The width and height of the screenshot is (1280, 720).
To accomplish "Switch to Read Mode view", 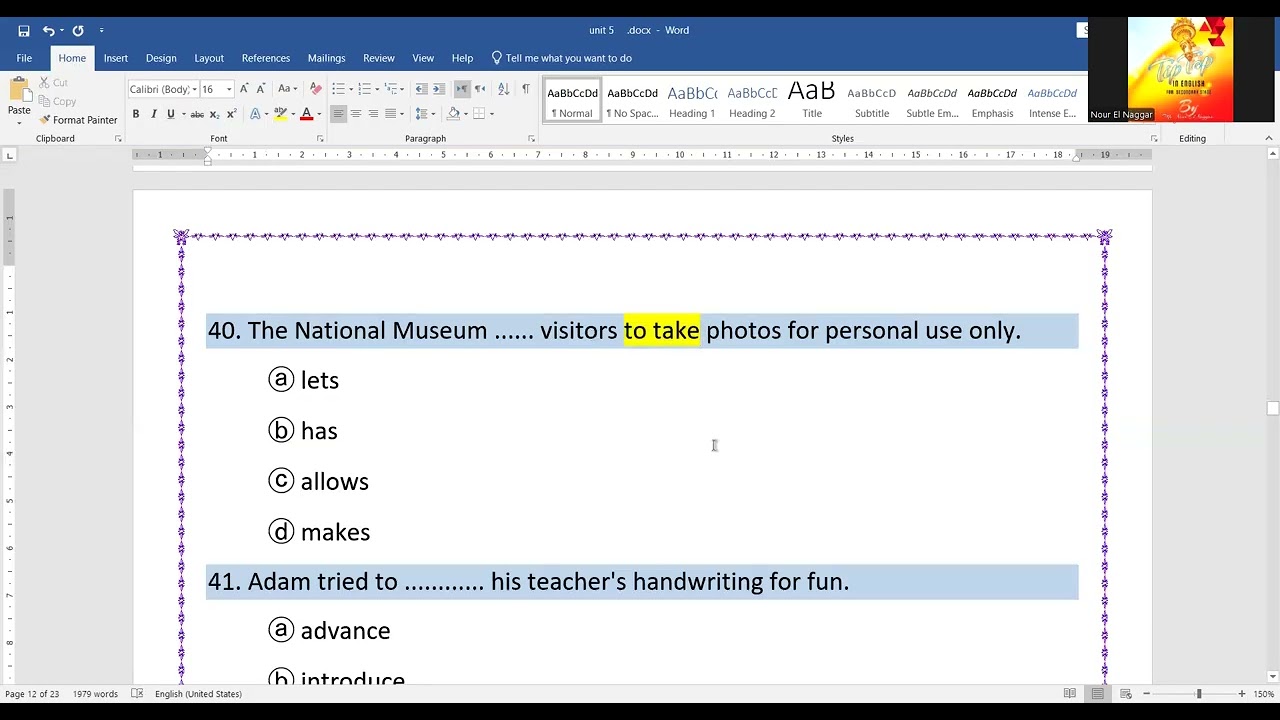I will point(1070,694).
